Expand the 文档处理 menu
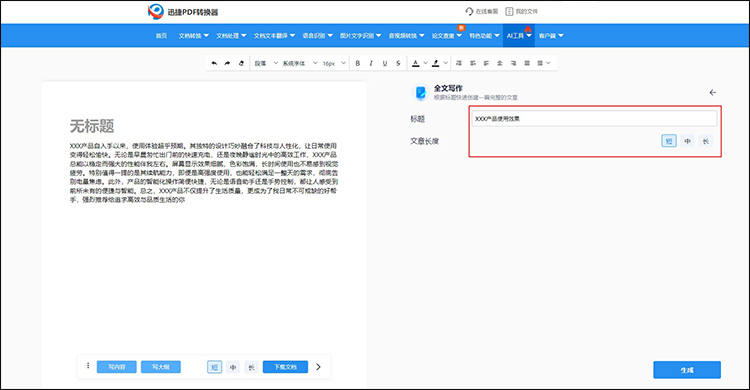Viewport: 750px width, 390px height. [x=231, y=35]
